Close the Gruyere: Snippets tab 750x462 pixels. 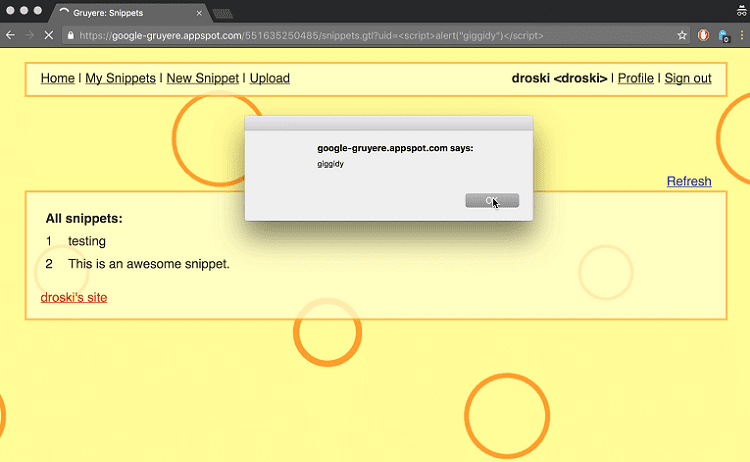[199, 13]
